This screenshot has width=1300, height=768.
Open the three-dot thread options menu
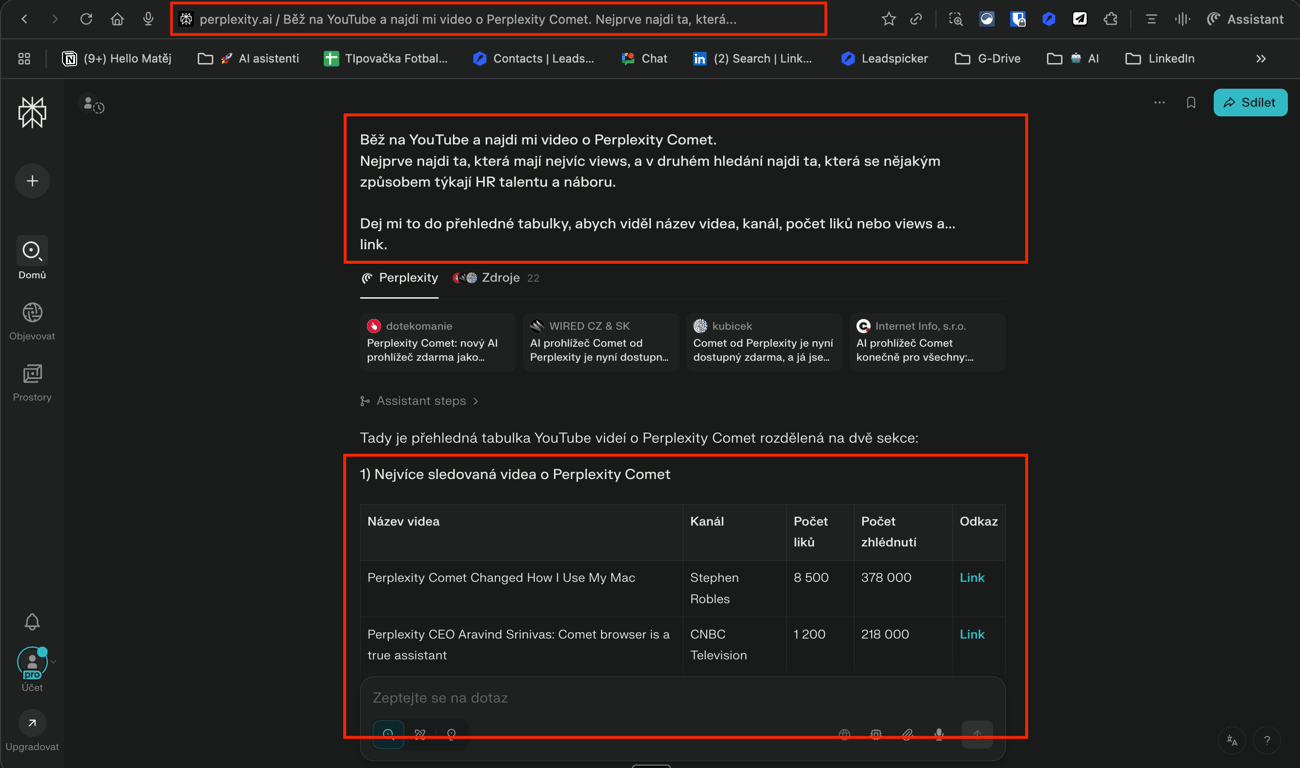pyautogui.click(x=1159, y=103)
